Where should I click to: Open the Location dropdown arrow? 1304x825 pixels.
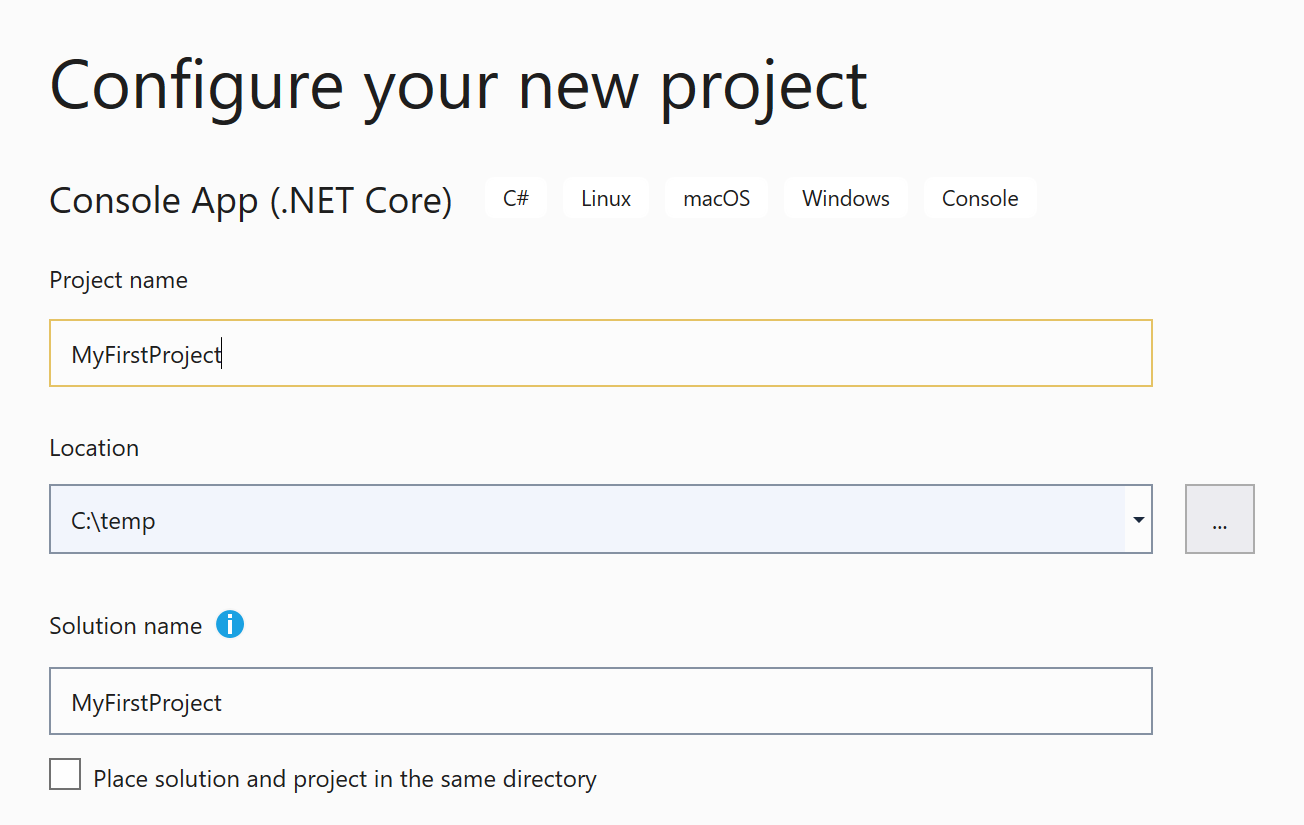click(1138, 520)
